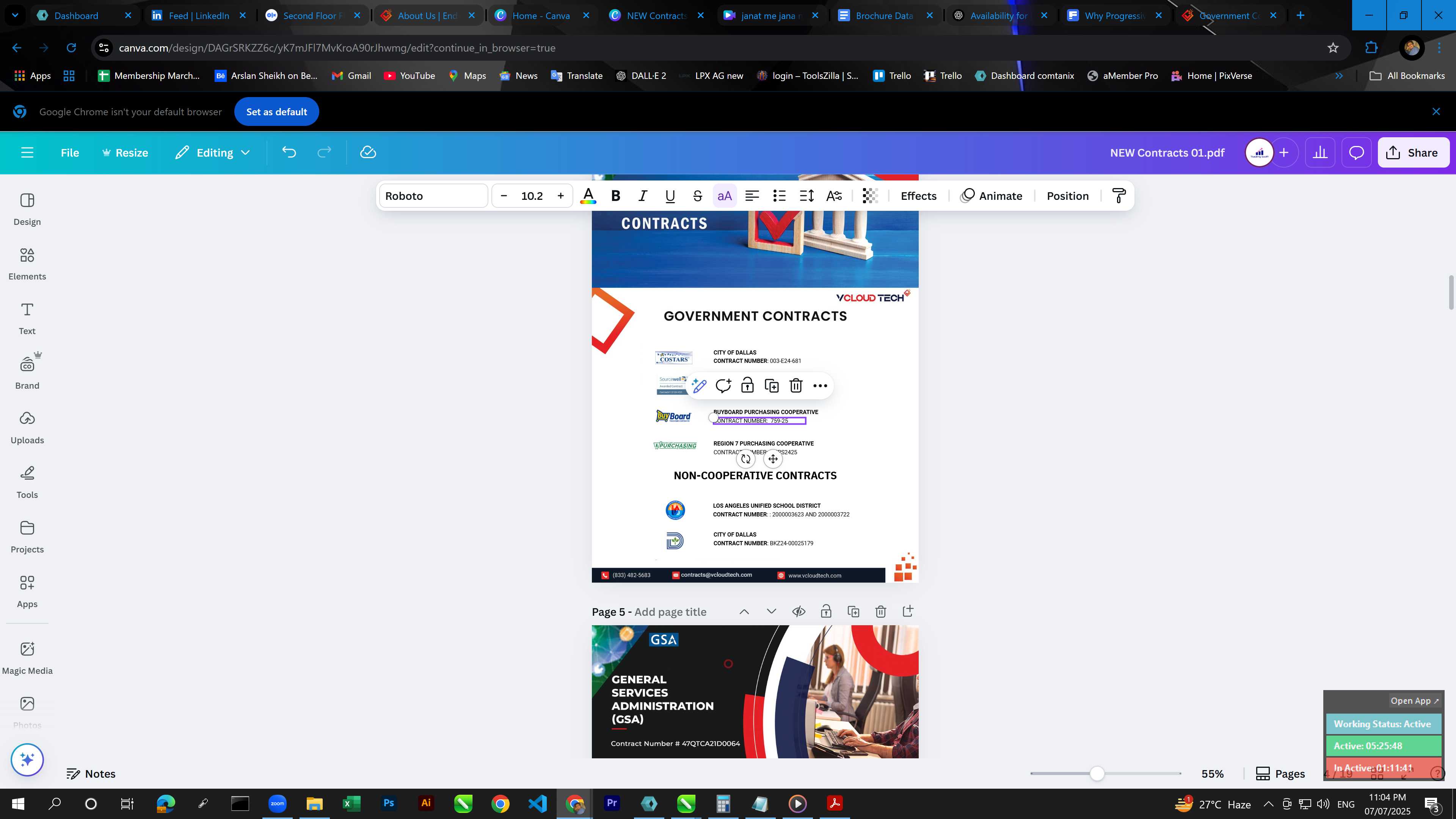Decrease font size with minus button
Image resolution: width=1456 pixels, height=819 pixels.
pyautogui.click(x=504, y=196)
